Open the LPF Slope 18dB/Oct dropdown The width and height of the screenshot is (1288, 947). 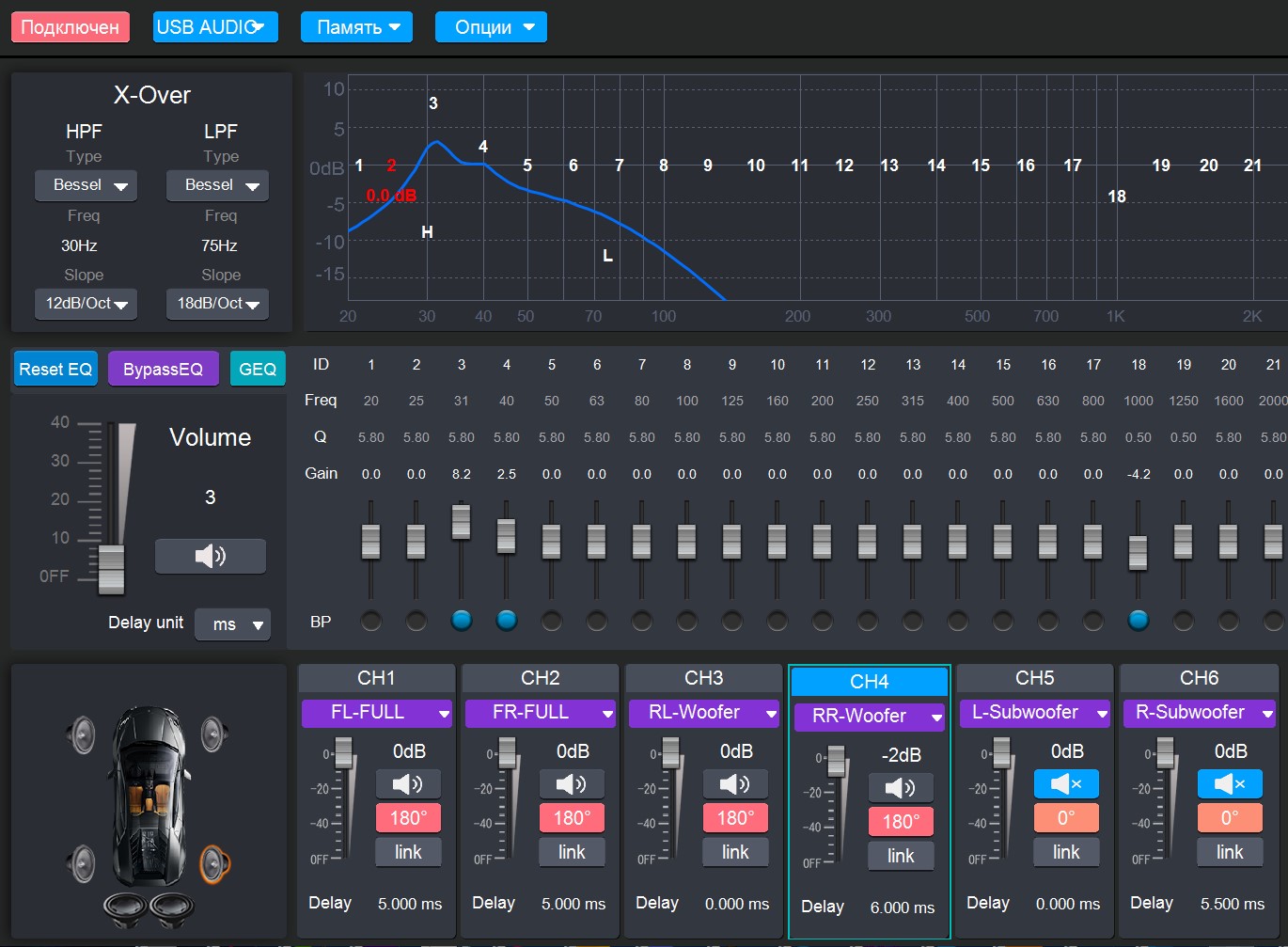point(217,304)
